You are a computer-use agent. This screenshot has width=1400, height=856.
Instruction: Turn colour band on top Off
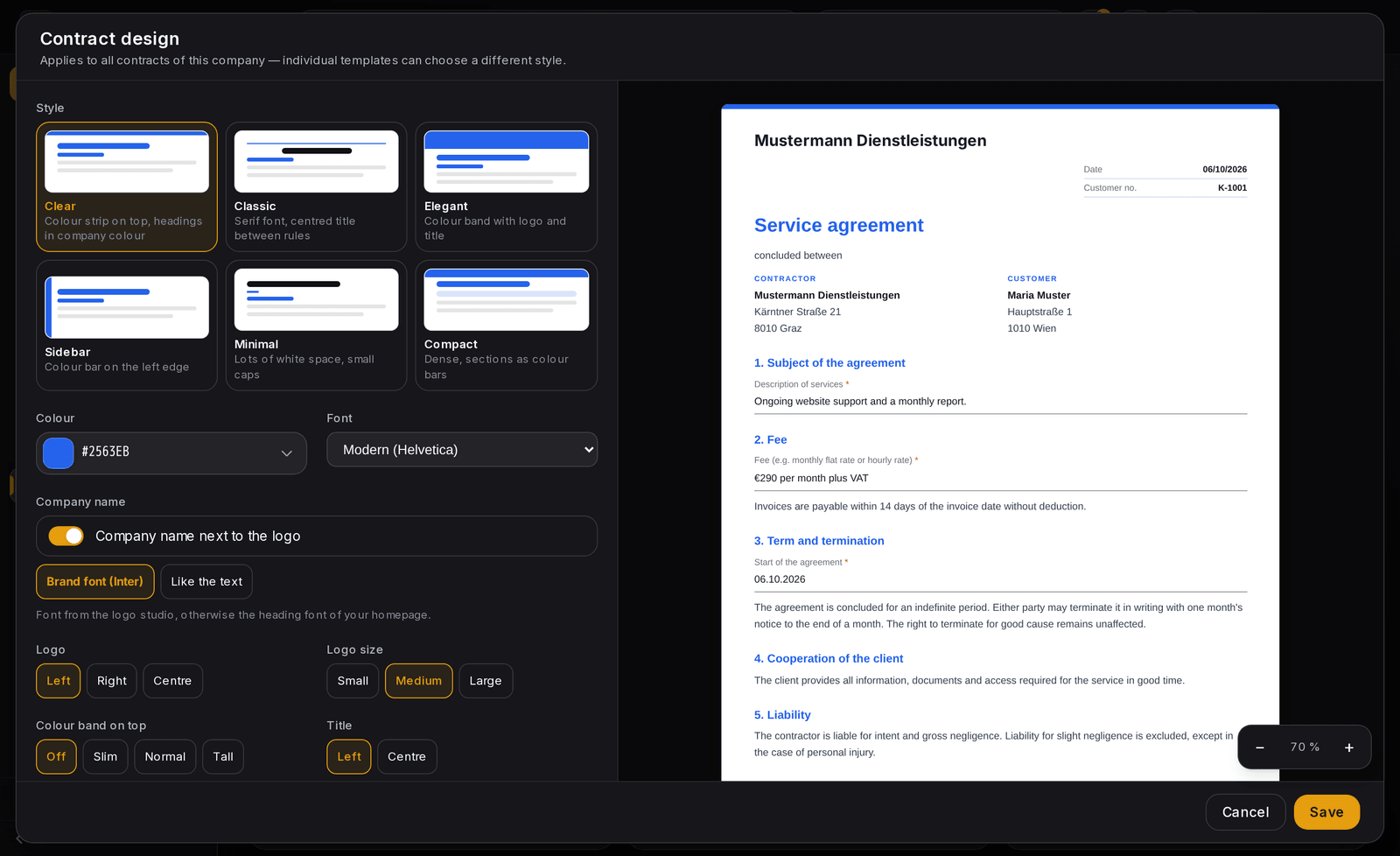[56, 757]
